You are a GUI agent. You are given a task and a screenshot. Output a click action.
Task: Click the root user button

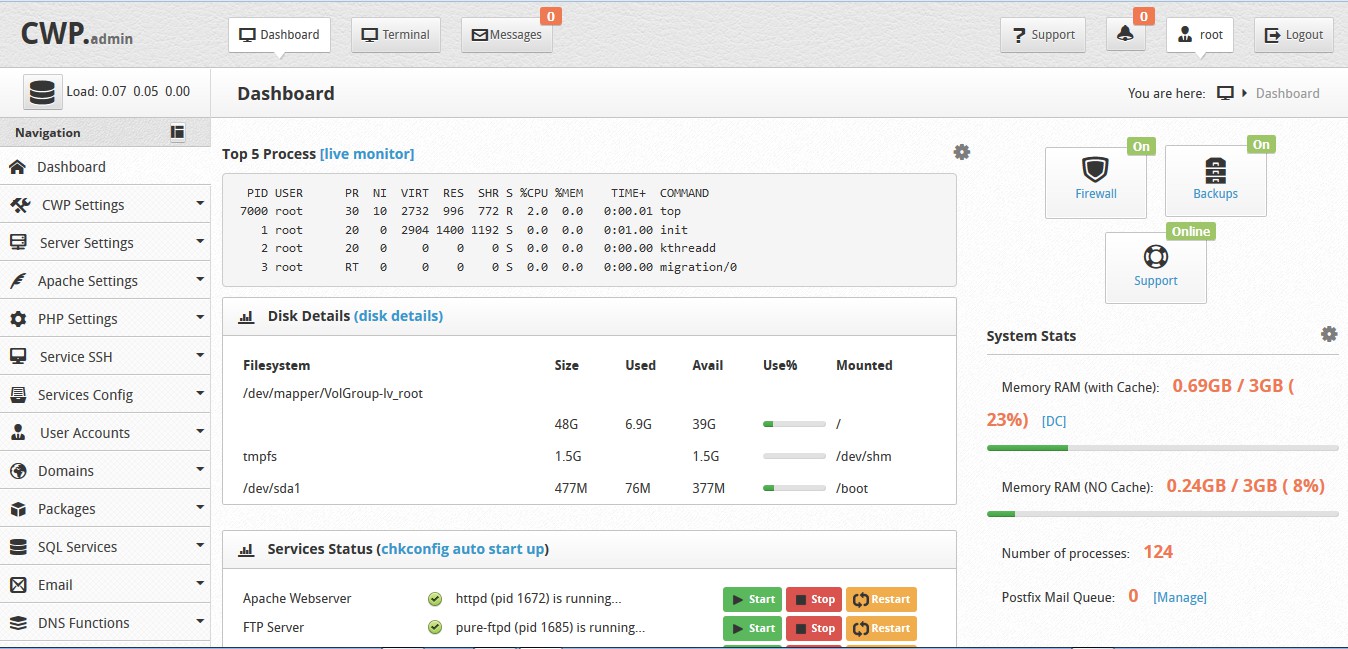coord(1200,34)
